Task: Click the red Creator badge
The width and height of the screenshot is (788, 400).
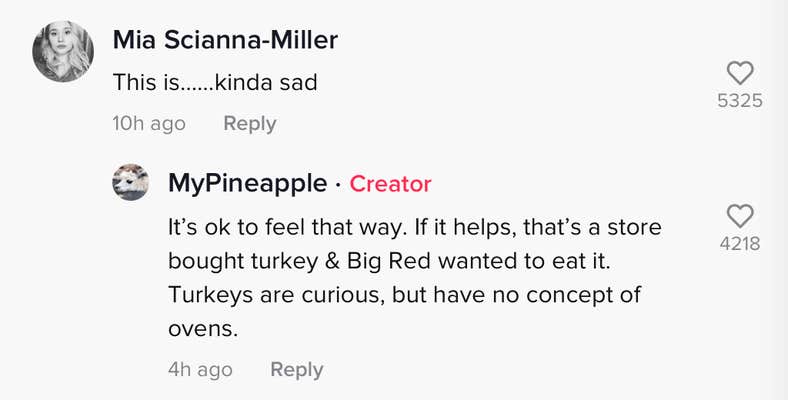Action: [391, 184]
